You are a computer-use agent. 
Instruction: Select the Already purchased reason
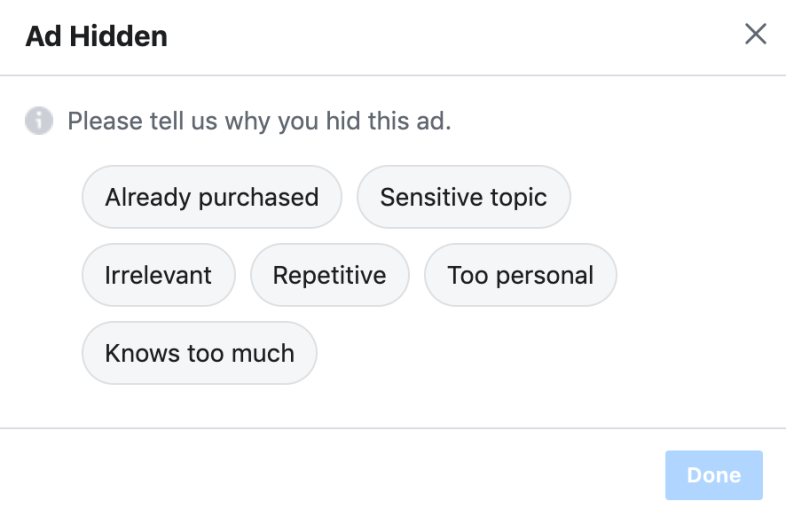click(212, 197)
